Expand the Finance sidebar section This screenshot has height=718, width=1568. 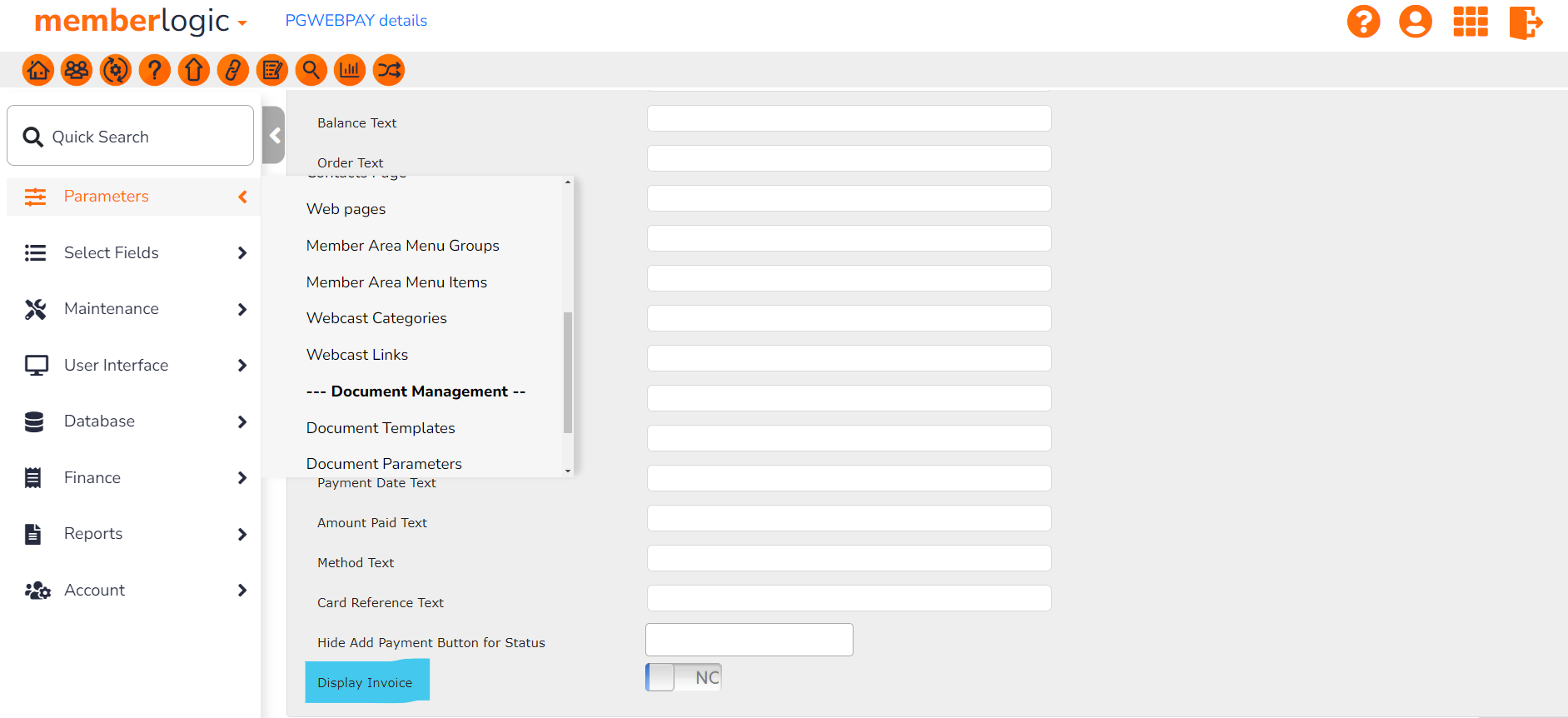(x=133, y=477)
